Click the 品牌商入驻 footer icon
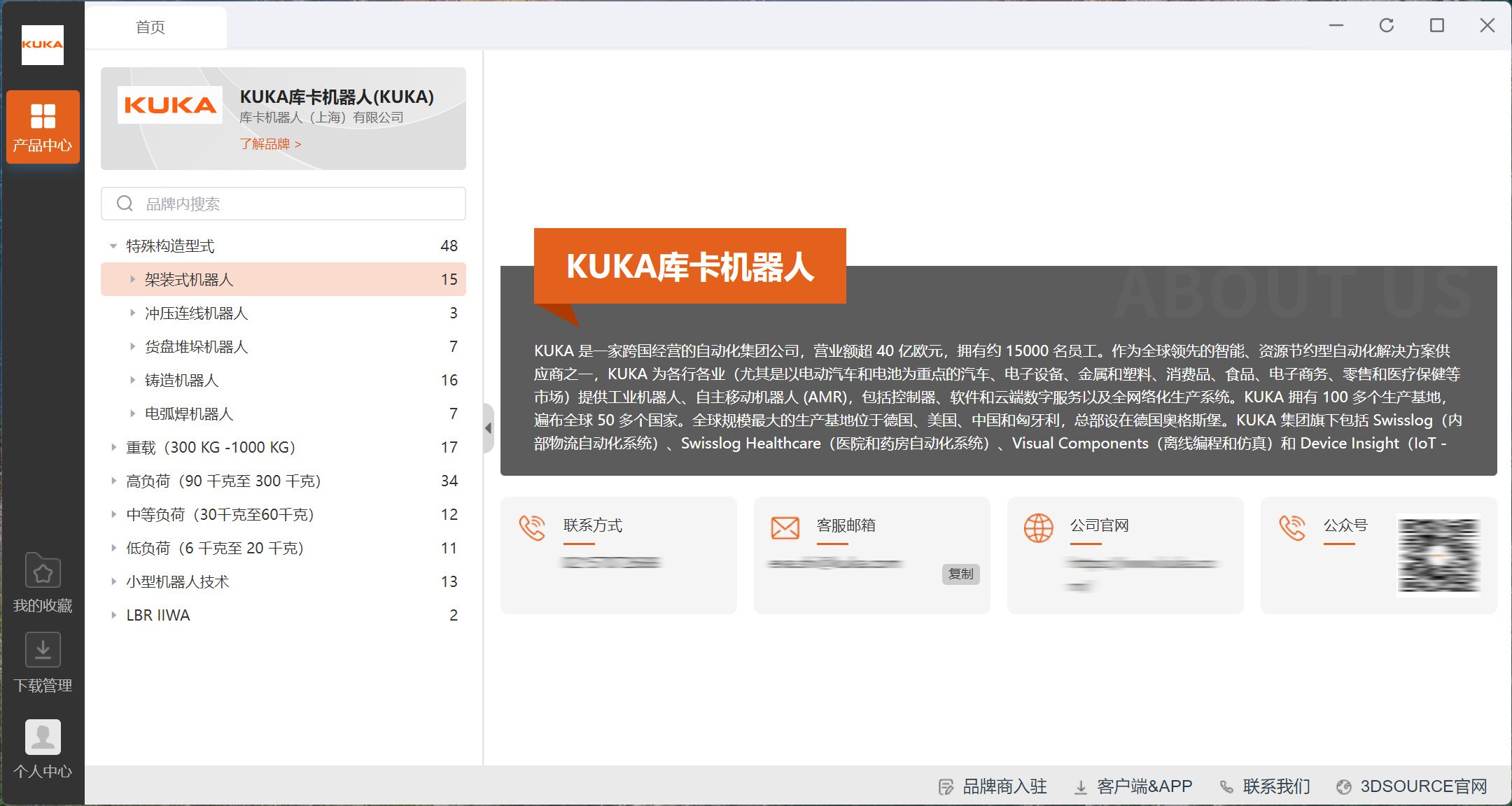The height and width of the screenshot is (806, 1512). (946, 787)
